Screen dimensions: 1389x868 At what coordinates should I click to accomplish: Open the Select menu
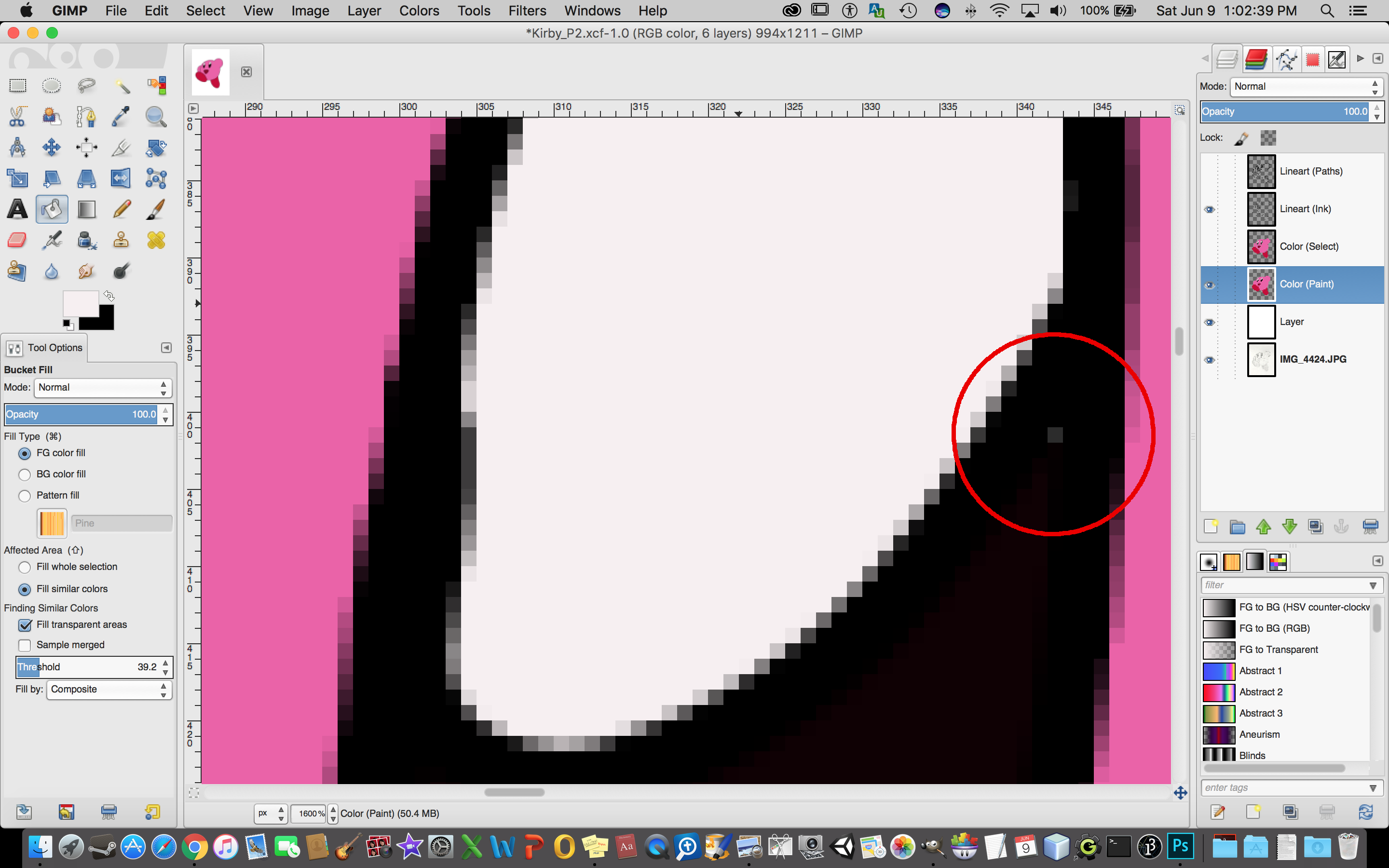point(205,11)
